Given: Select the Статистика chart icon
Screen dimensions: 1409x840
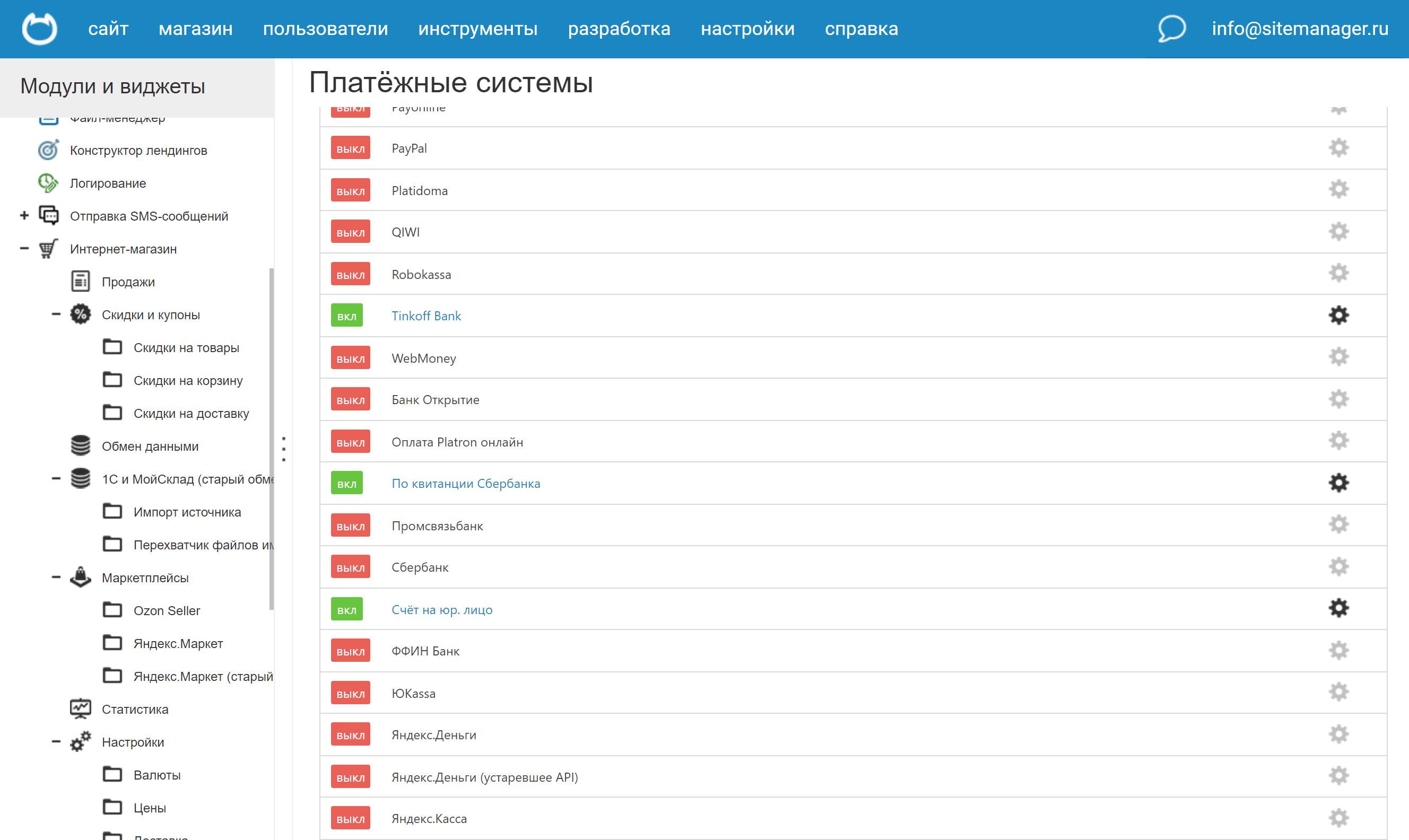Looking at the screenshot, I should [x=81, y=708].
